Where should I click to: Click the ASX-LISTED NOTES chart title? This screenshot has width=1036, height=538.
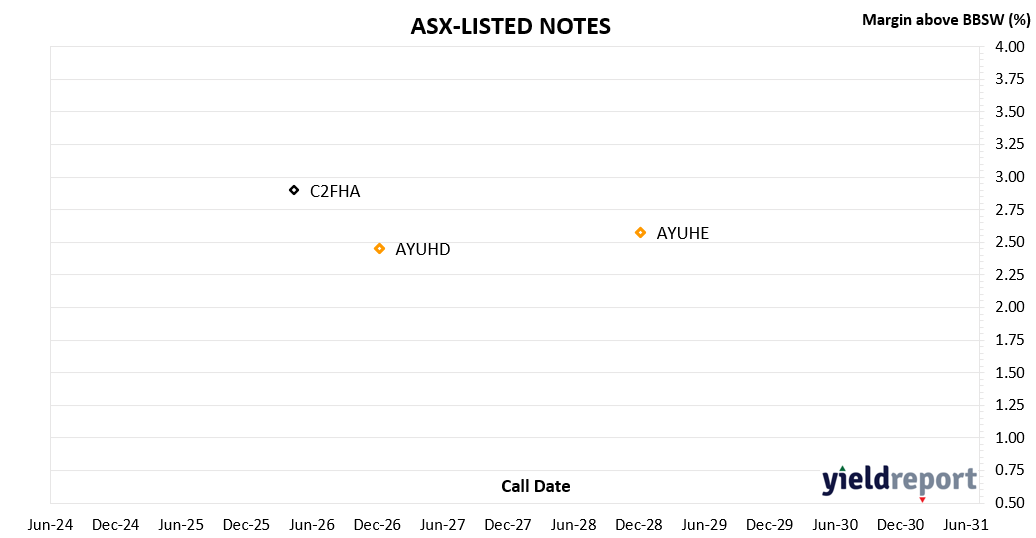511,26
